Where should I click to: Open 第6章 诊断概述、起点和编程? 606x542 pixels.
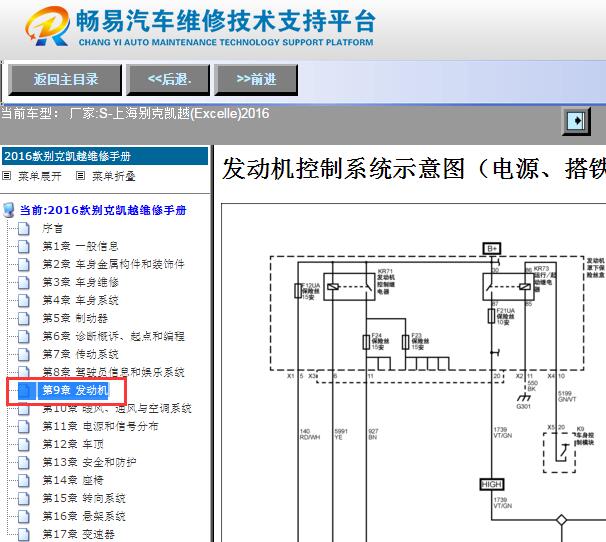point(113,336)
